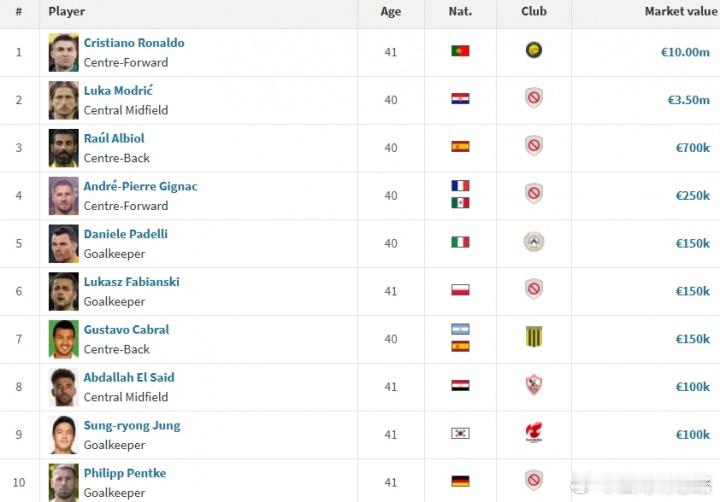Viewport: 720px width, 502px height.
Task: Click the South Korea flag icon
Action: point(460,433)
